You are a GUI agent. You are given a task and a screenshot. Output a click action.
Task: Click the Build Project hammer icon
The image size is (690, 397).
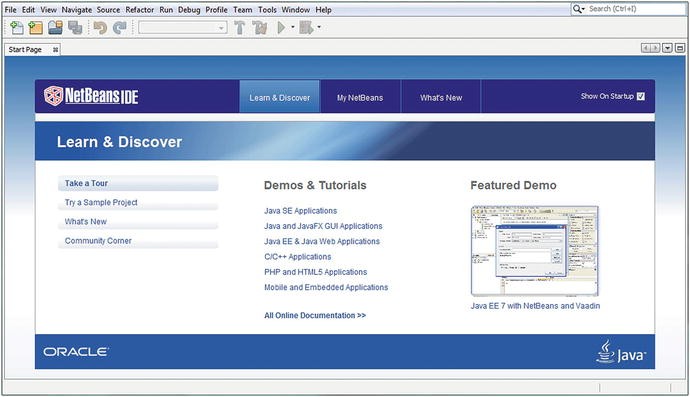click(240, 28)
